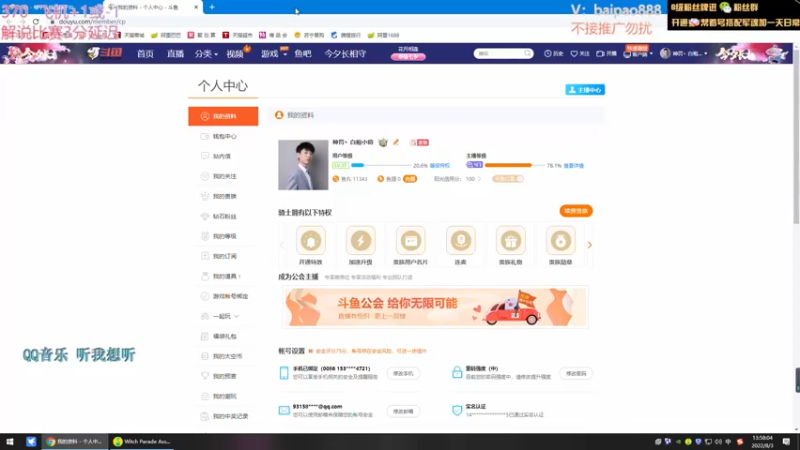Click the blue user level progress bar
The image size is (800, 450).
[x=381, y=165]
